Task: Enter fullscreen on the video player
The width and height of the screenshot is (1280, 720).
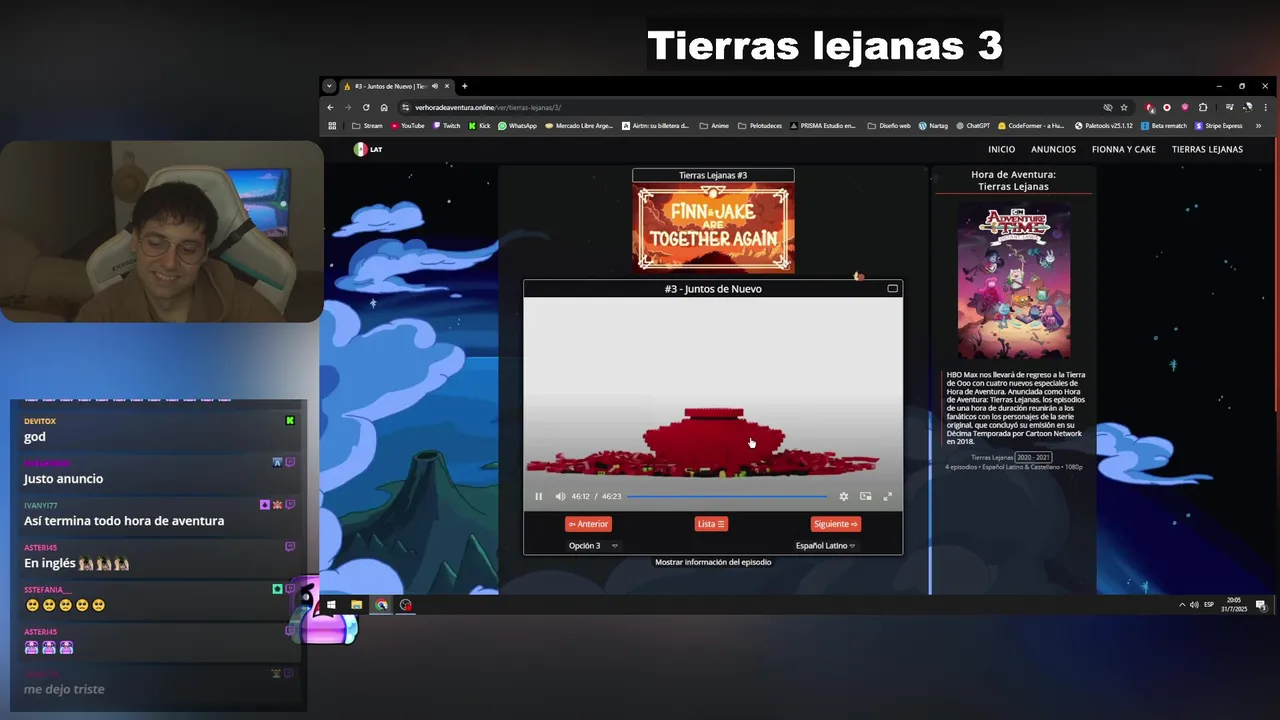Action: tap(887, 496)
